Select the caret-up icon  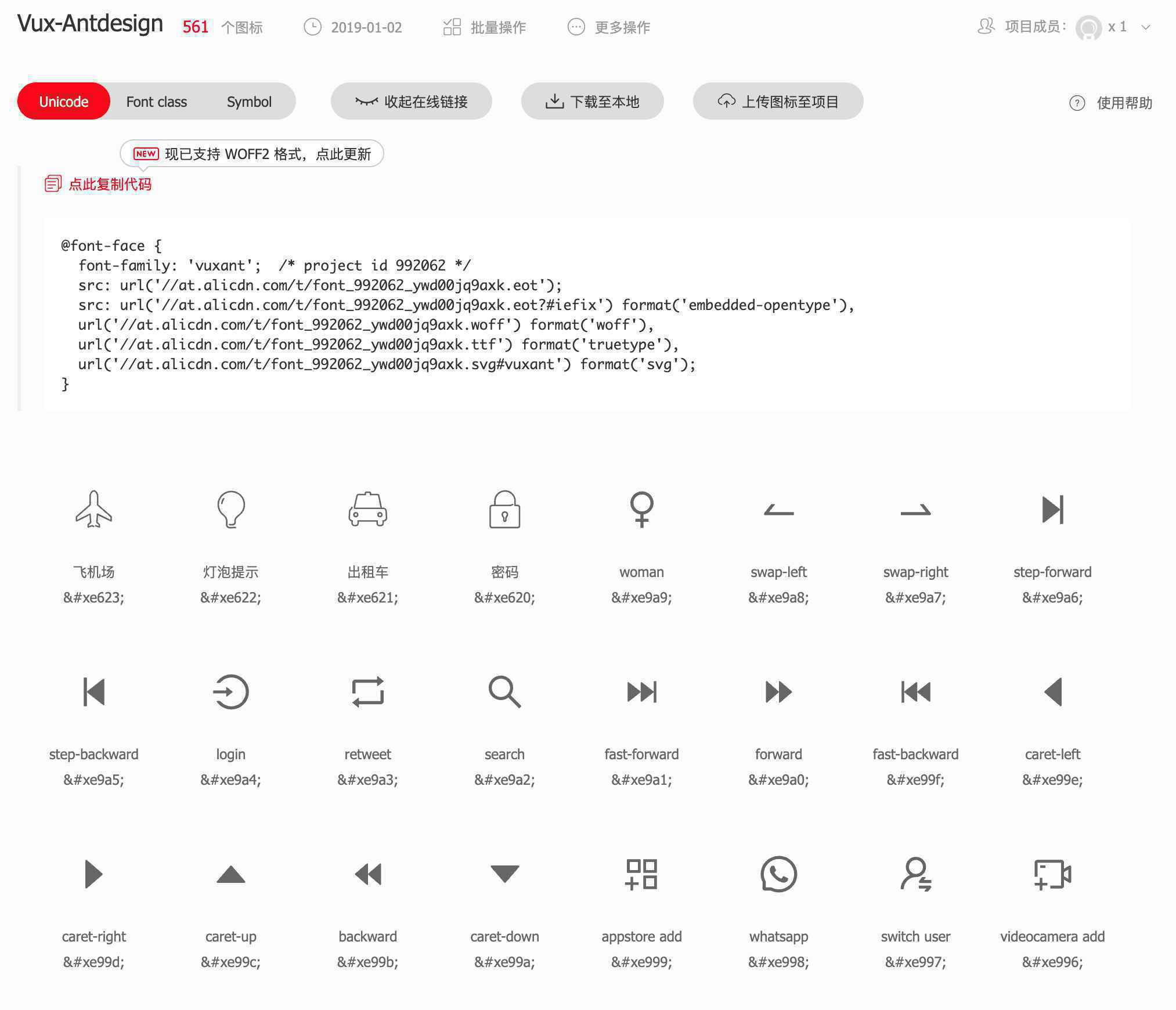[x=230, y=874]
